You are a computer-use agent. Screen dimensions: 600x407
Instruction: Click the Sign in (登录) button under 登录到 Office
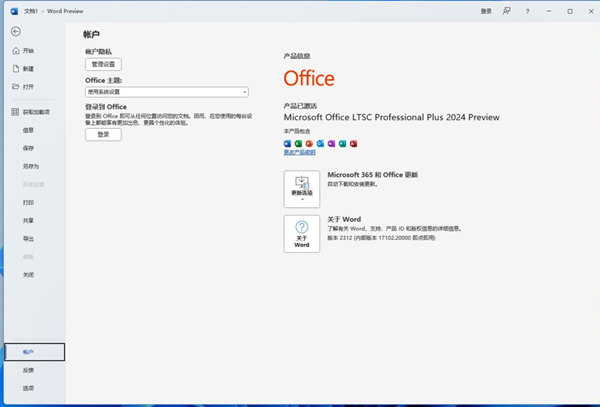103,135
